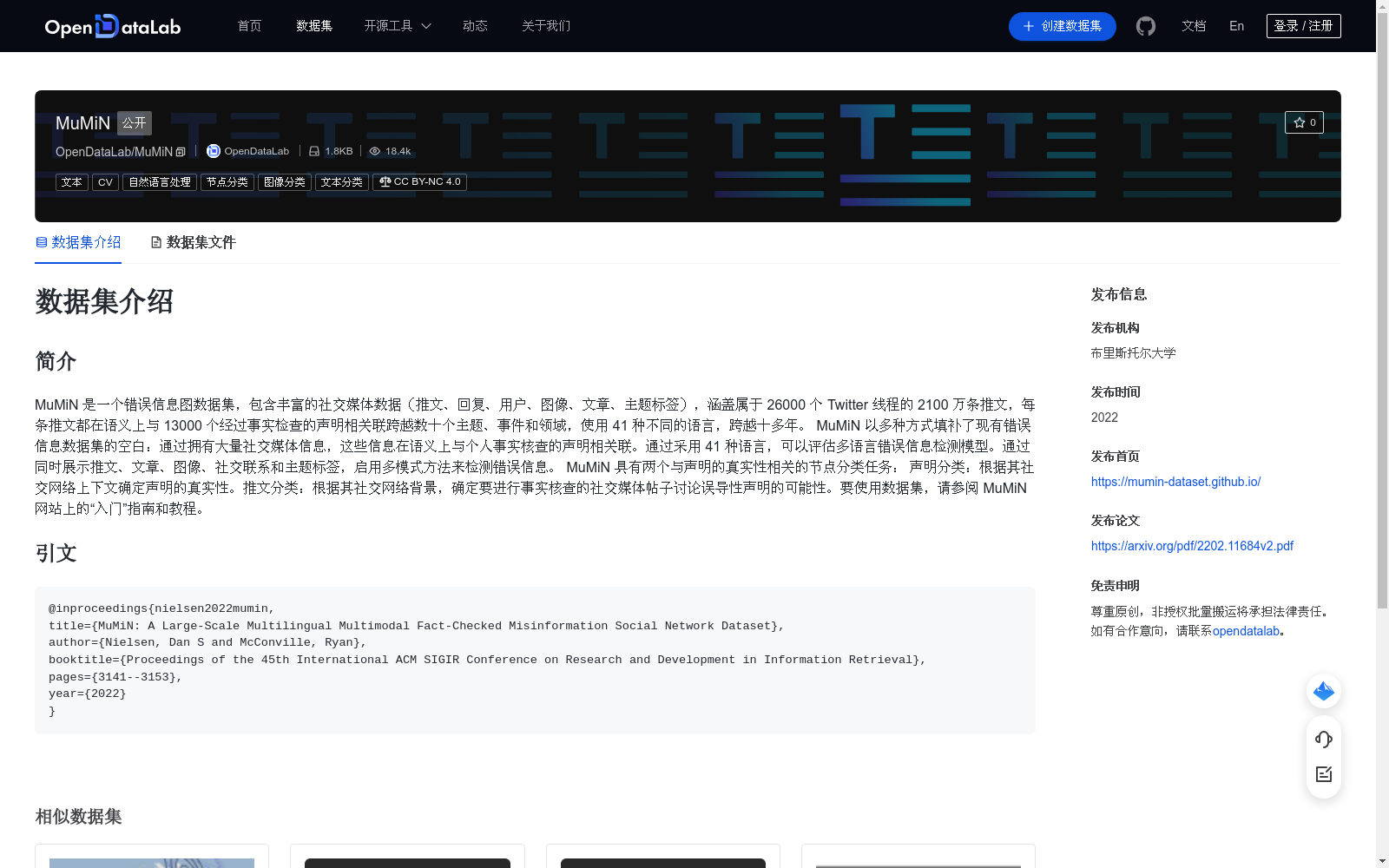Copy dataset path using the copy icon
The image size is (1389, 868).
tap(180, 152)
